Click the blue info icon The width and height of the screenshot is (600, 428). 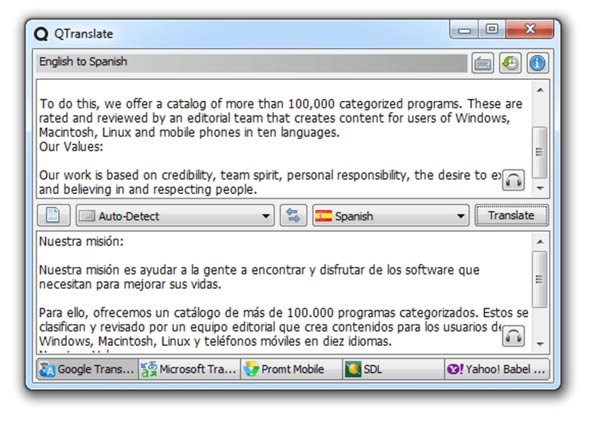(x=537, y=63)
